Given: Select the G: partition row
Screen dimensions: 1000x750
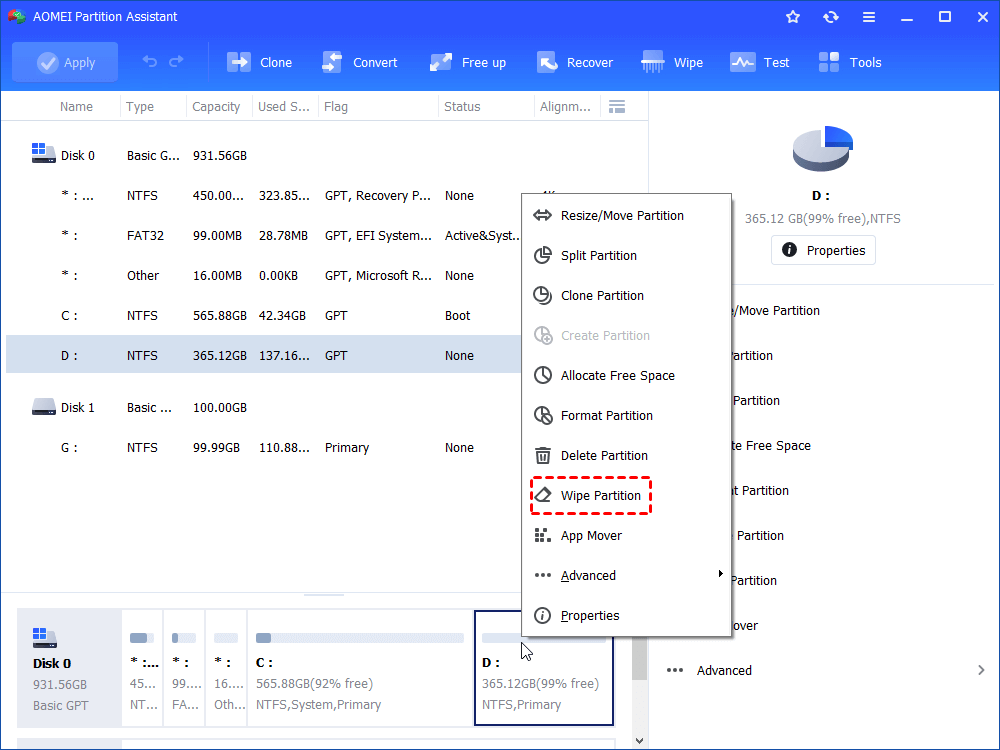Looking at the screenshot, I should tap(261, 448).
